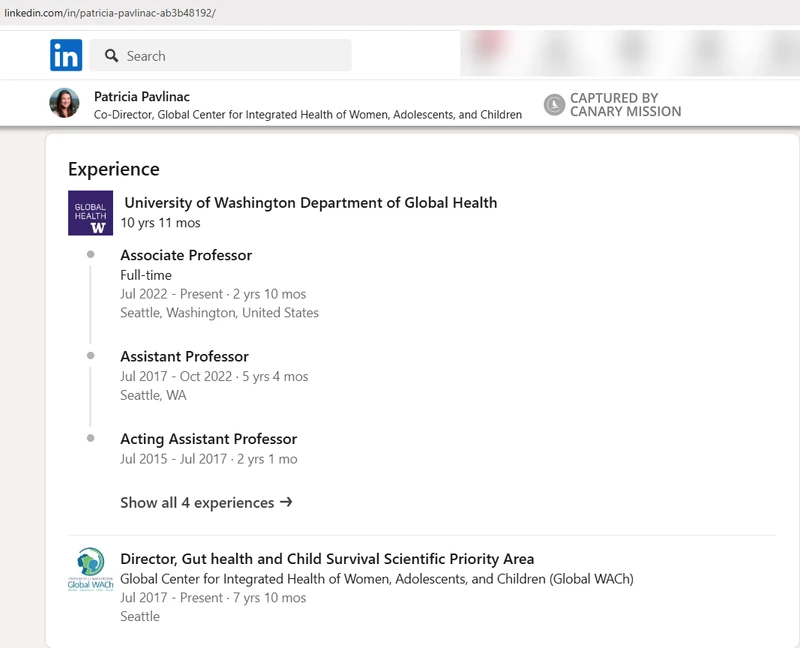Image resolution: width=800 pixels, height=648 pixels.
Task: Select the Assistant Professor position title
Action: 185,356
